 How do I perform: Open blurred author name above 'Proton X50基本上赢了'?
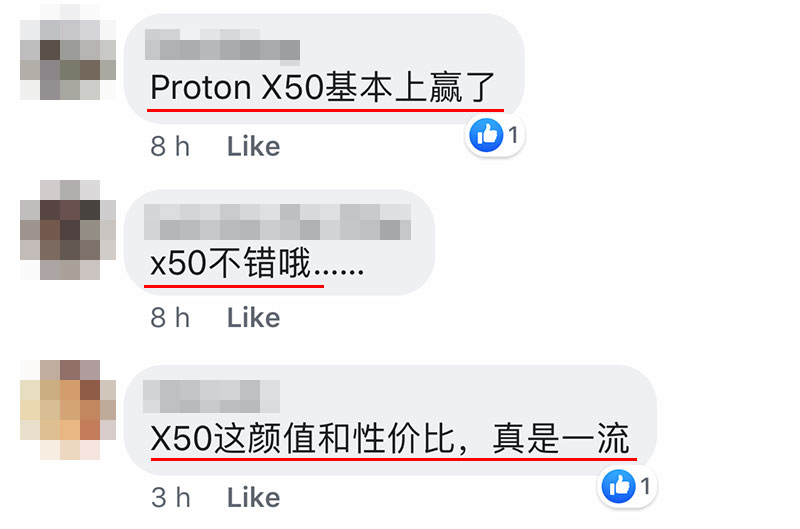222,45
